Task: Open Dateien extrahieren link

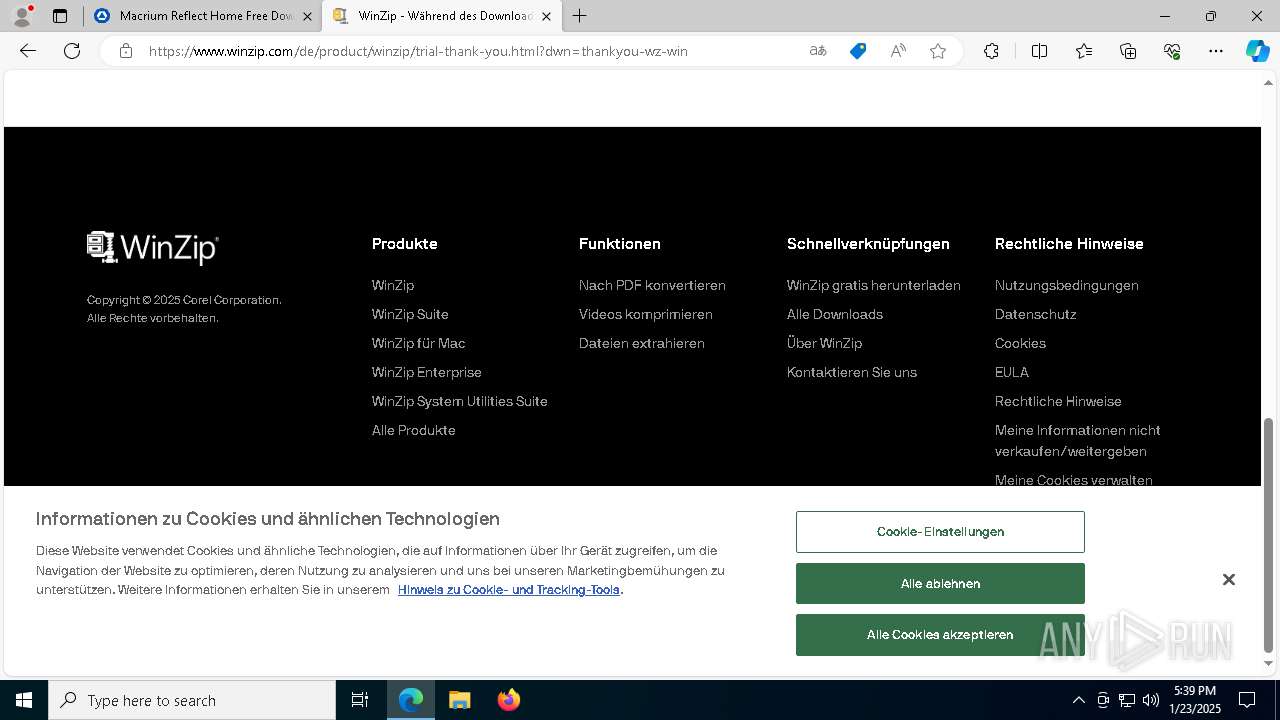Action: [641, 343]
